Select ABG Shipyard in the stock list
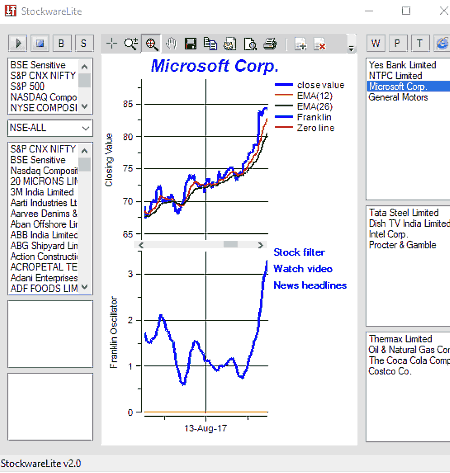450x473 pixels. pos(44,246)
